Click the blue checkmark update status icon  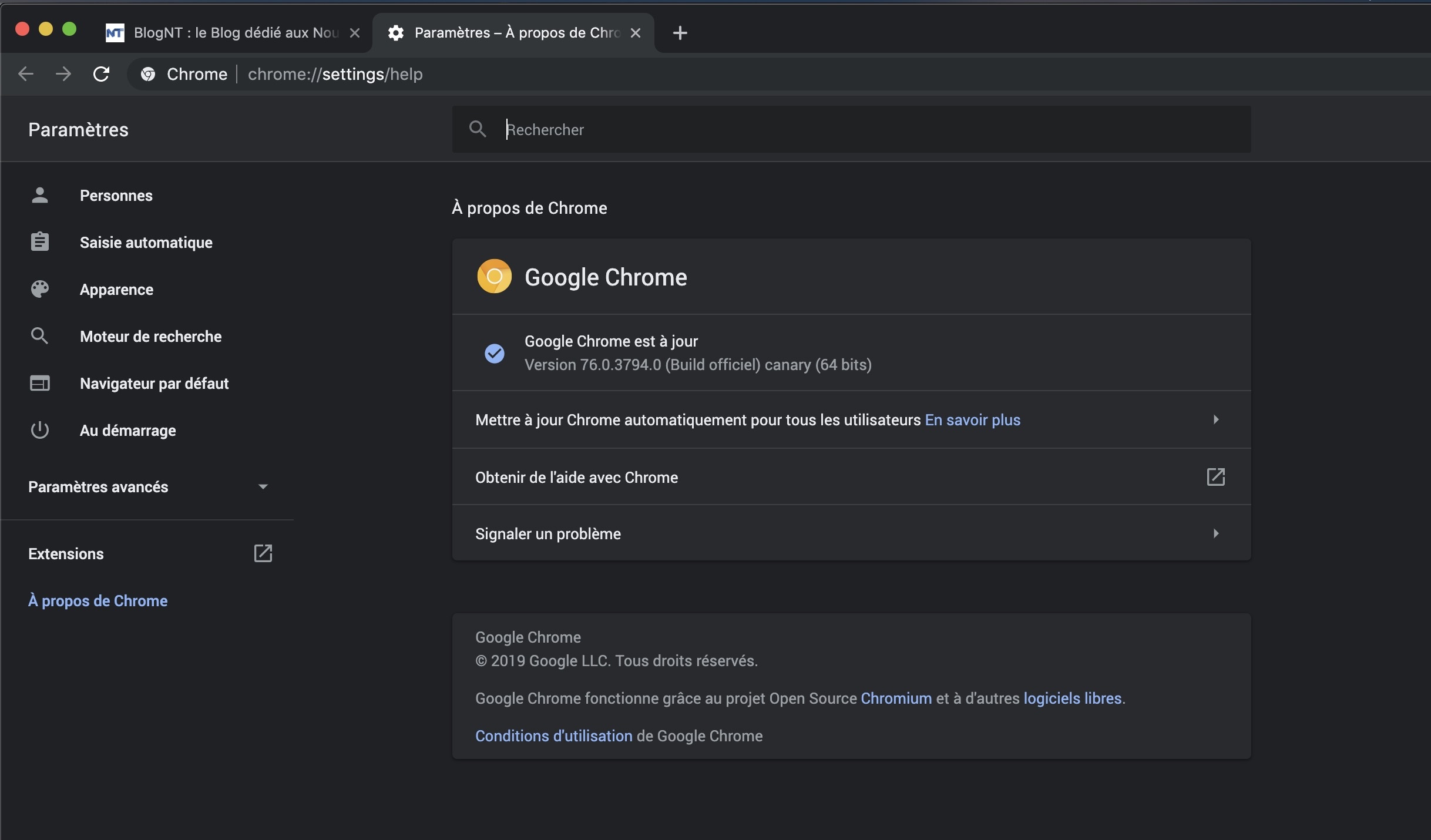[x=495, y=353]
